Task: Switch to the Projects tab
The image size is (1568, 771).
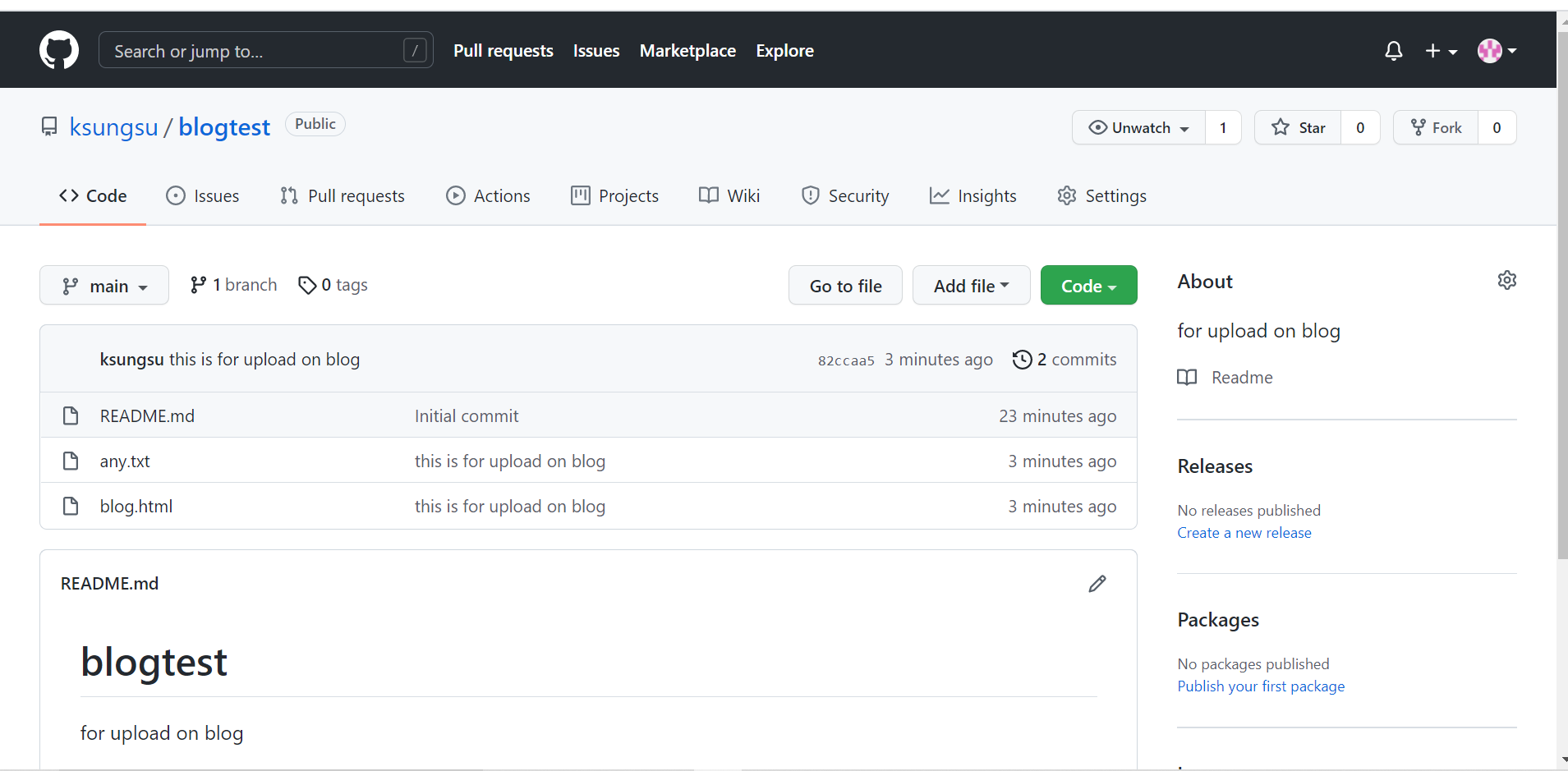Action: pos(614,196)
